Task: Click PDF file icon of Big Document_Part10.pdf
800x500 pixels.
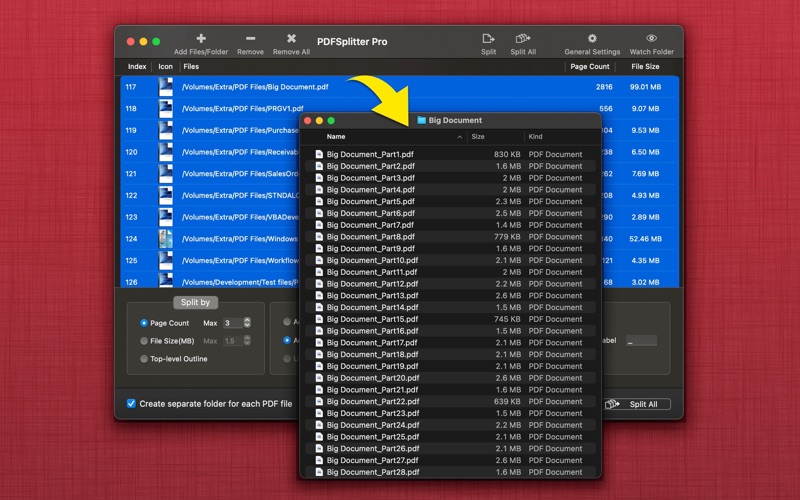Action: coord(319,260)
